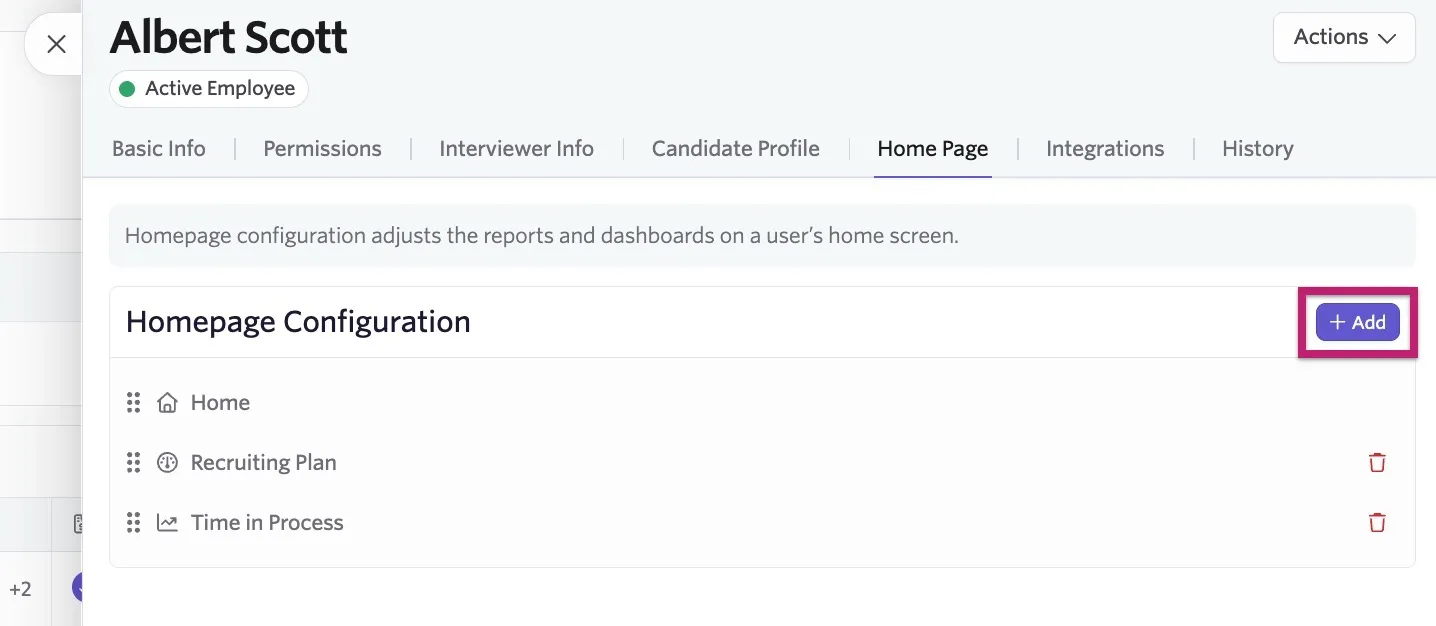
Task: Click the Homepage Configuration heading
Action: coord(298,322)
